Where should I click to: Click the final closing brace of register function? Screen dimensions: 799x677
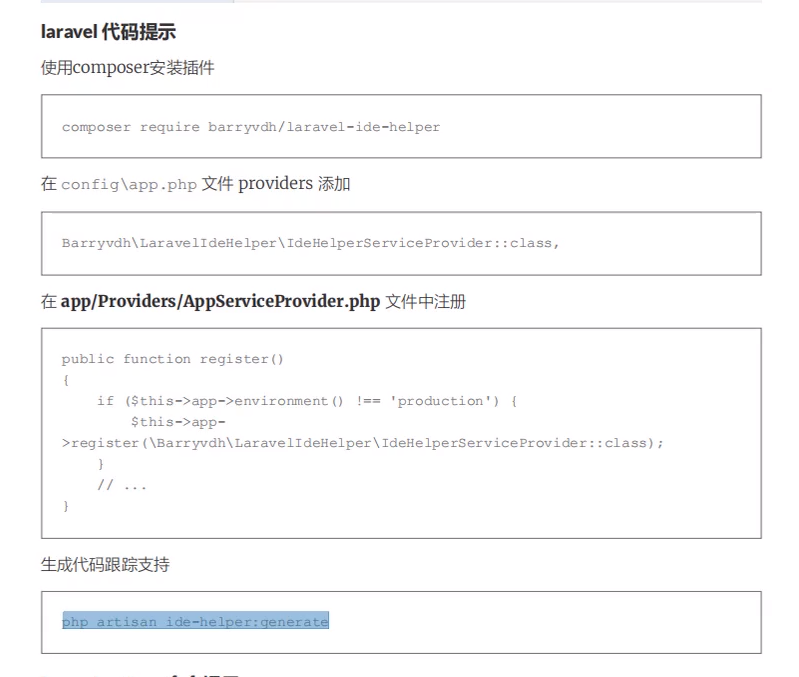(66, 506)
